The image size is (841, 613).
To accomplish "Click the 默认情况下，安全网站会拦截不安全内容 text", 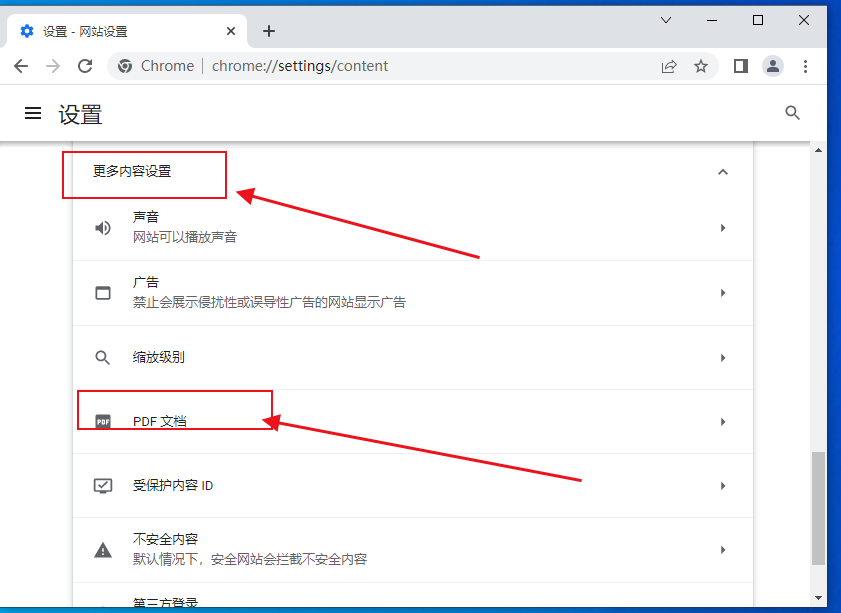I will click(x=250, y=559).
